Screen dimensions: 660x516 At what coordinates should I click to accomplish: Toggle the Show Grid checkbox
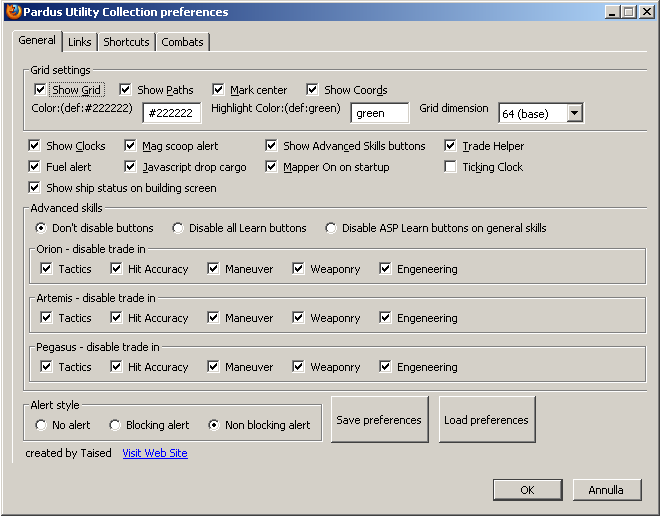(x=40, y=89)
